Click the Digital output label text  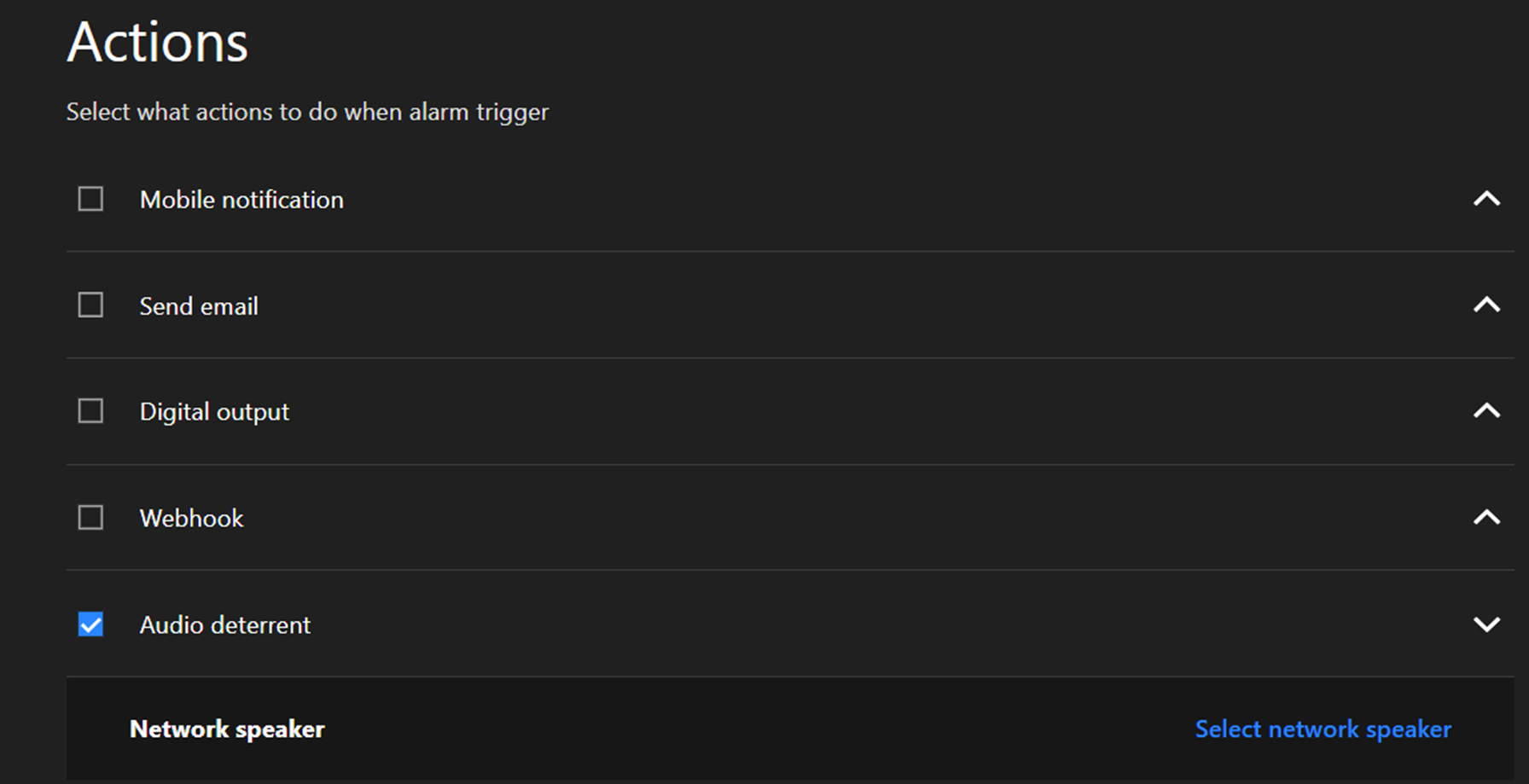(214, 412)
